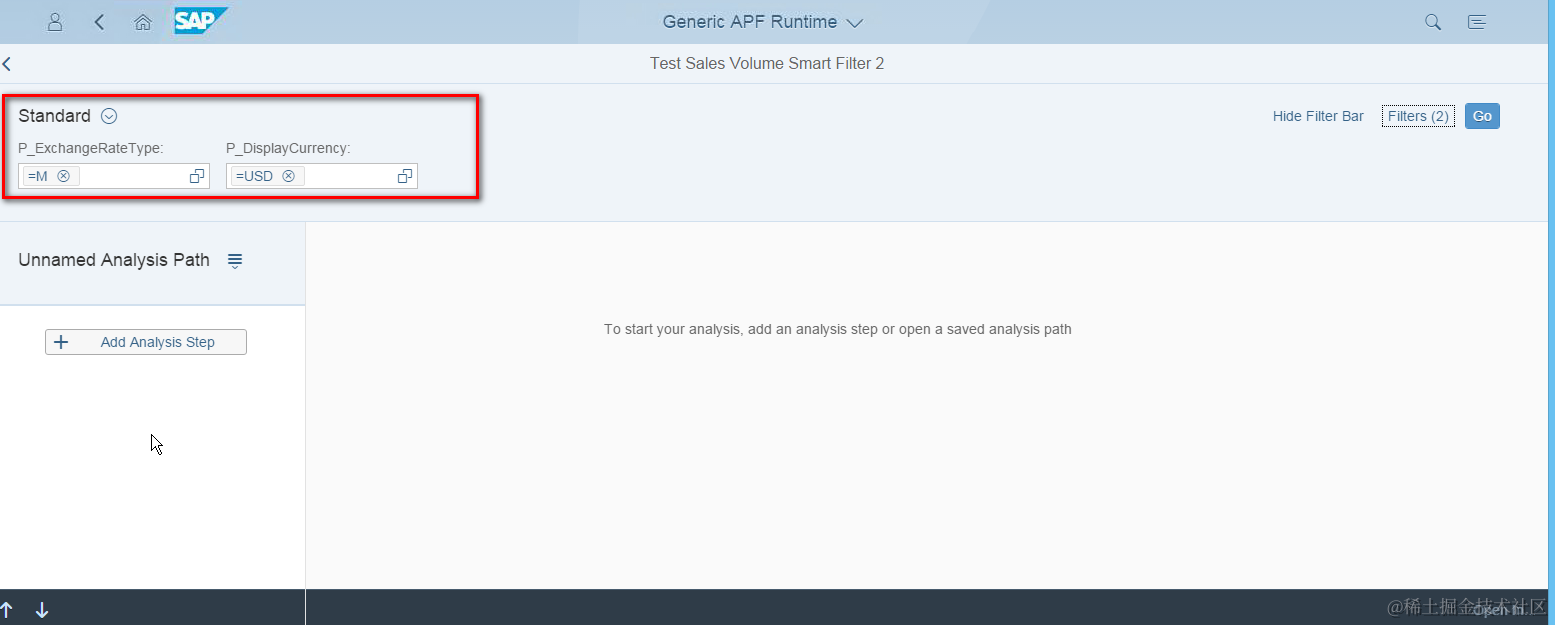The width and height of the screenshot is (1555, 625).
Task: Click Add Analysis Step
Action: pos(146,342)
